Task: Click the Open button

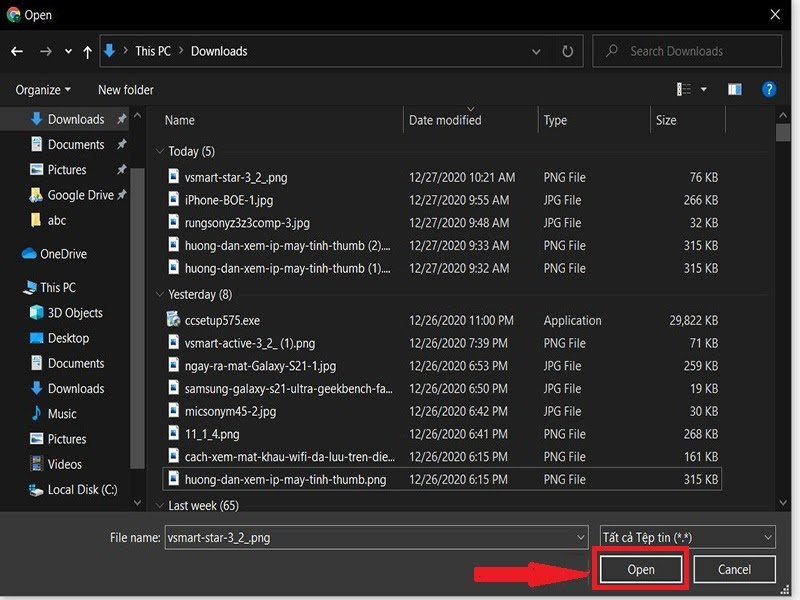Action: (640, 569)
